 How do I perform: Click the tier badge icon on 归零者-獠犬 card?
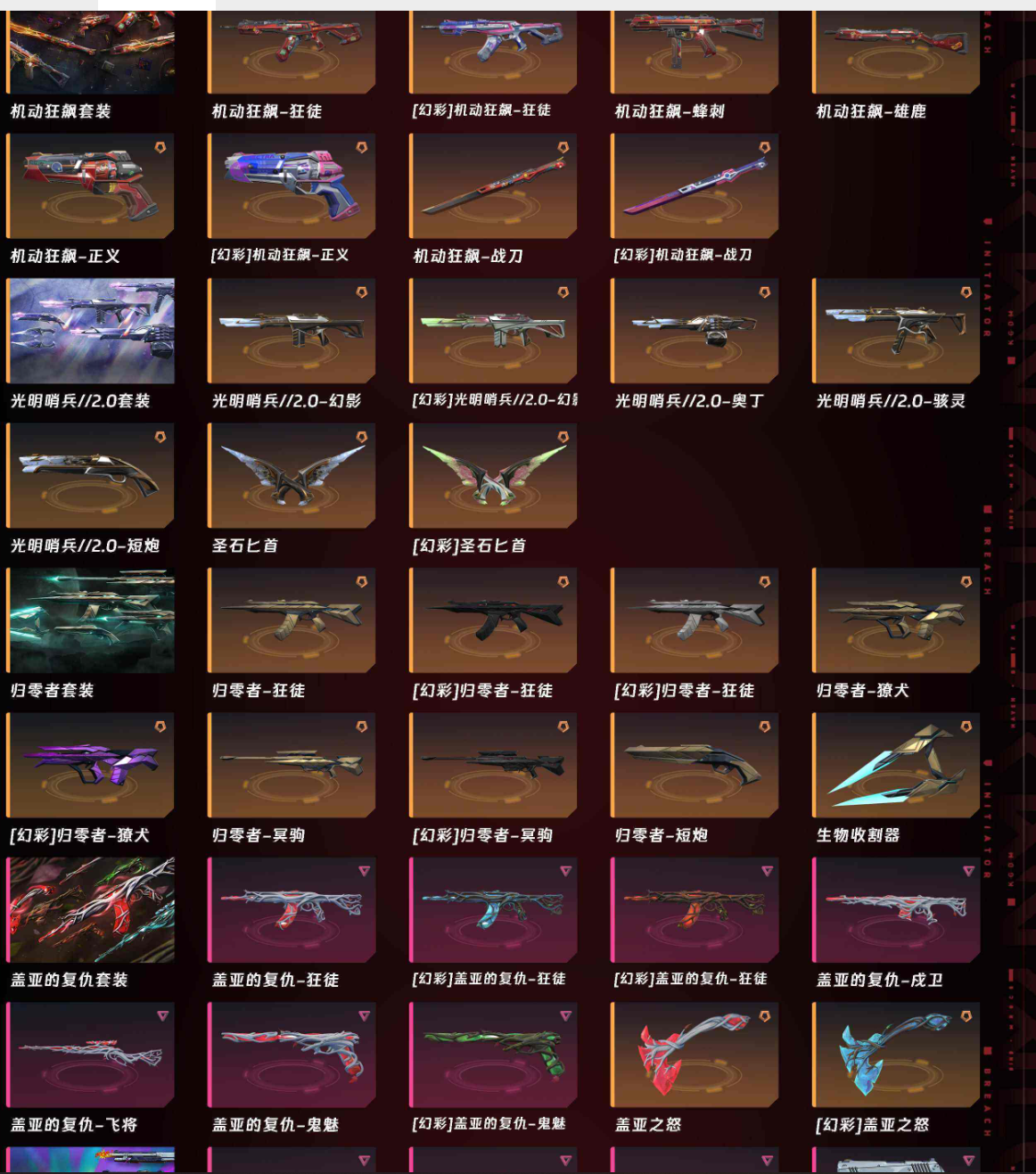(x=966, y=582)
